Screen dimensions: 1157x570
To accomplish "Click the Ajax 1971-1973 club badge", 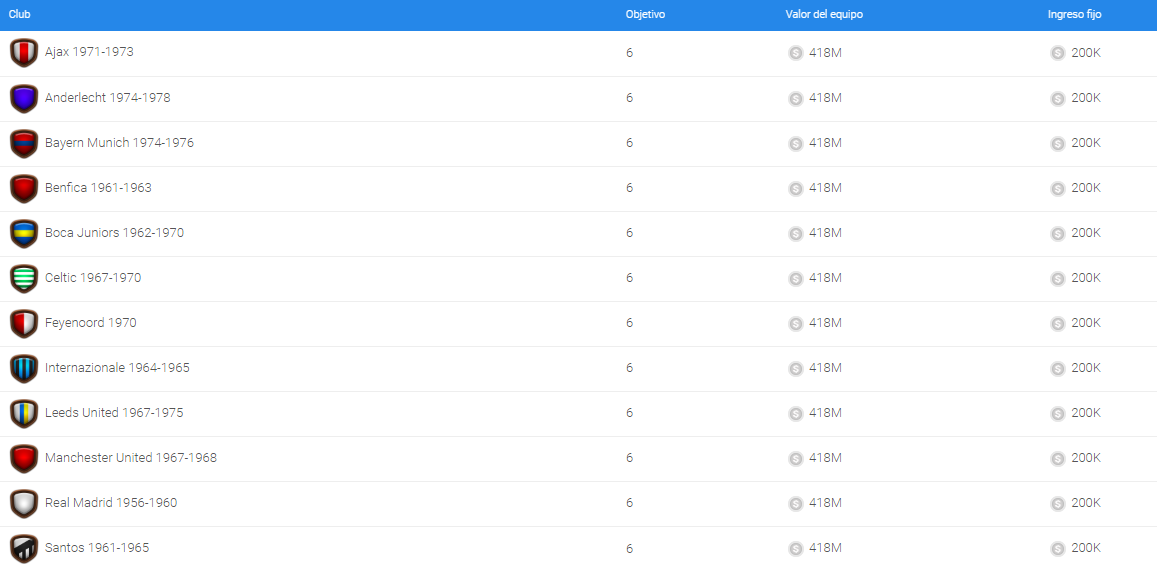I will point(24,53).
